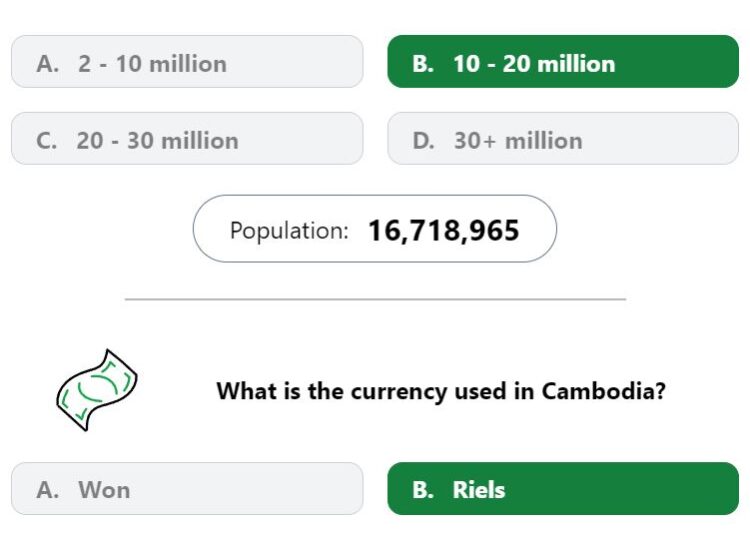Viewport: 750px width, 536px height.
Task: Choose the Won currency option
Action: coord(187,489)
